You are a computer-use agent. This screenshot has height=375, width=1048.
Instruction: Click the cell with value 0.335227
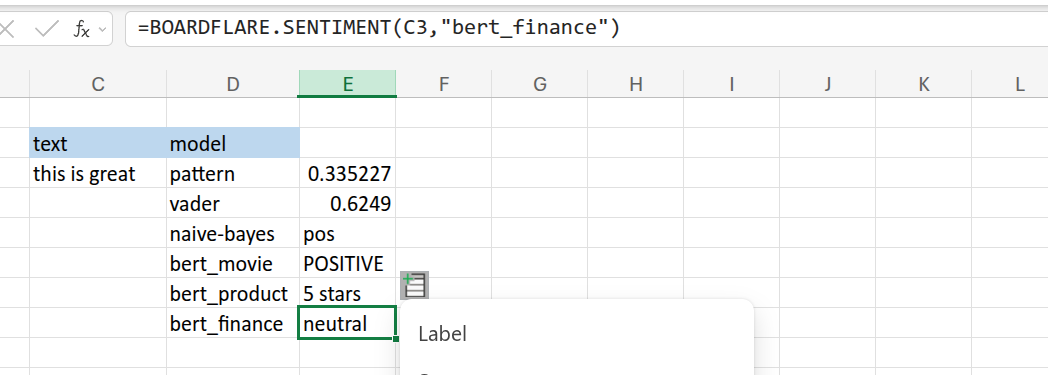pyautogui.click(x=348, y=174)
